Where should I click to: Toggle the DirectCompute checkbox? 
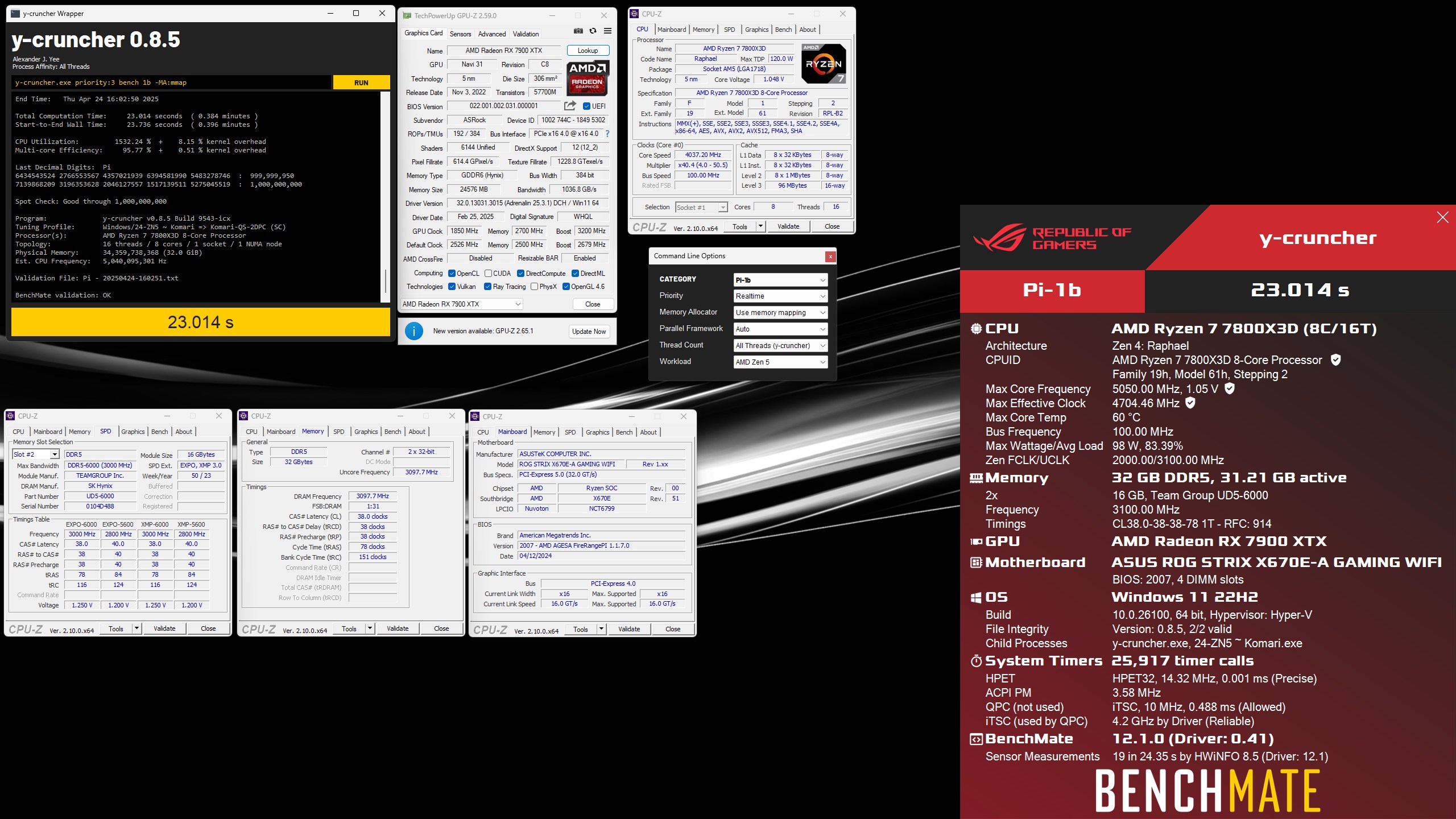point(520,274)
